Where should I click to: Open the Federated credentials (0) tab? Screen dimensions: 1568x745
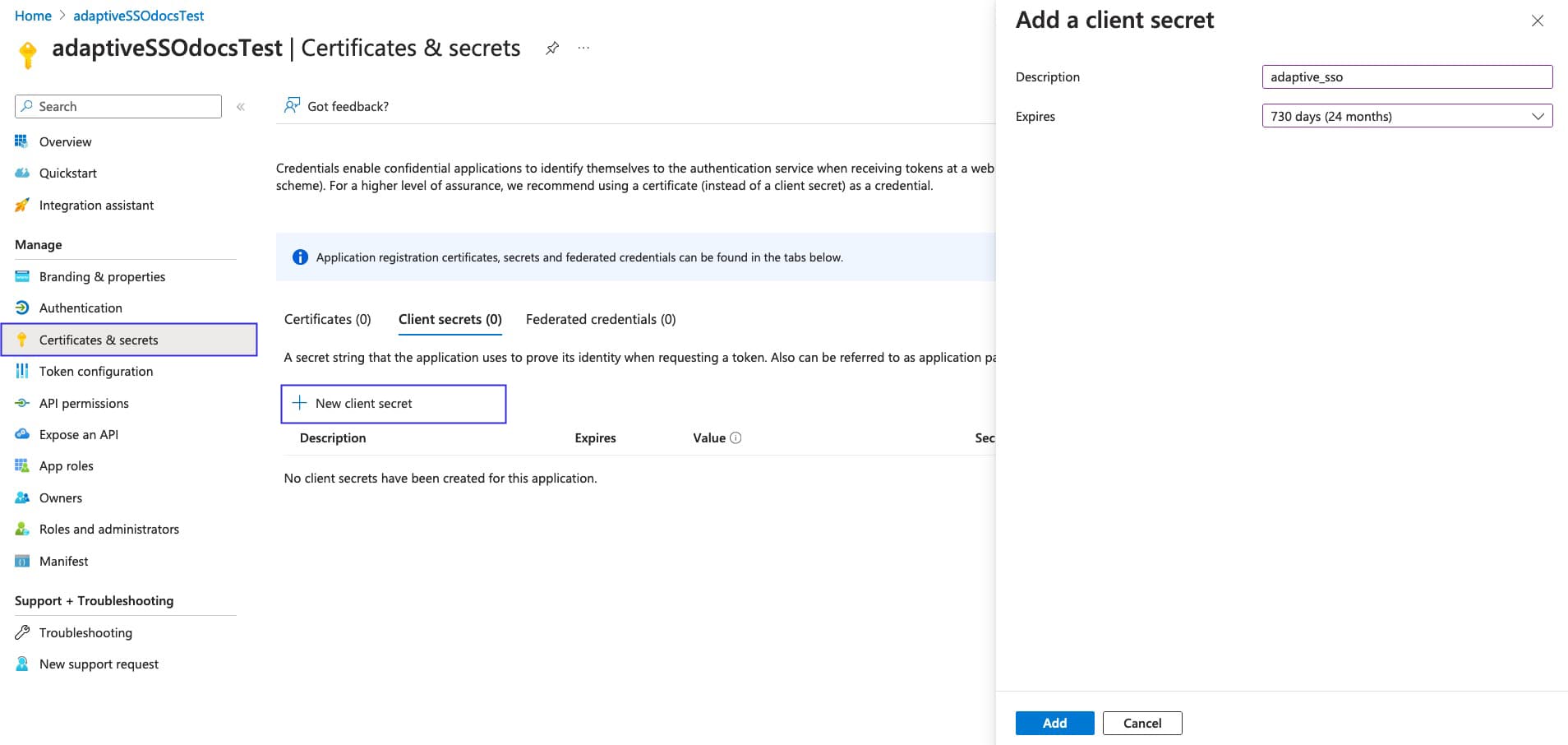[x=601, y=319]
